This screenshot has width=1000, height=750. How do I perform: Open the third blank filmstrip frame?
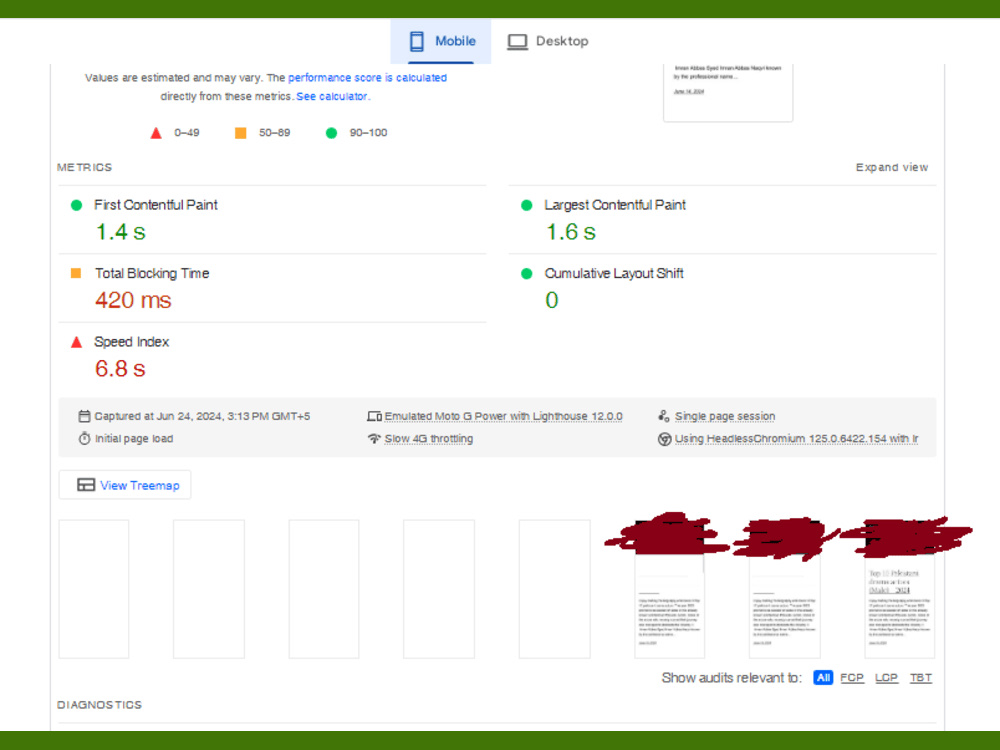coord(324,589)
